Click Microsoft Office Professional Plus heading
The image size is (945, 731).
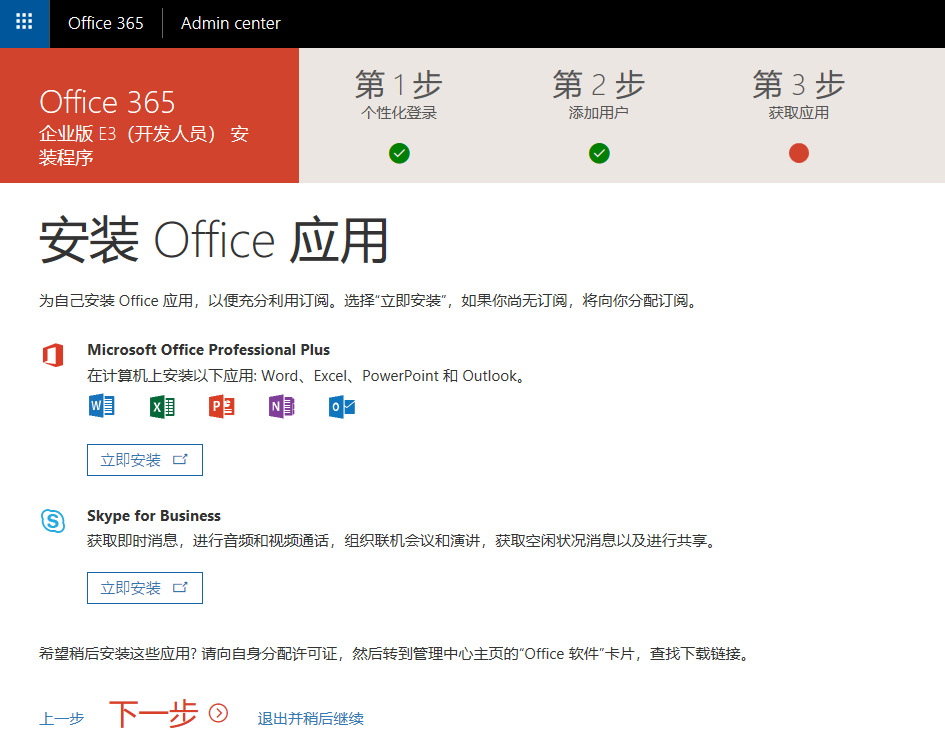coord(209,350)
